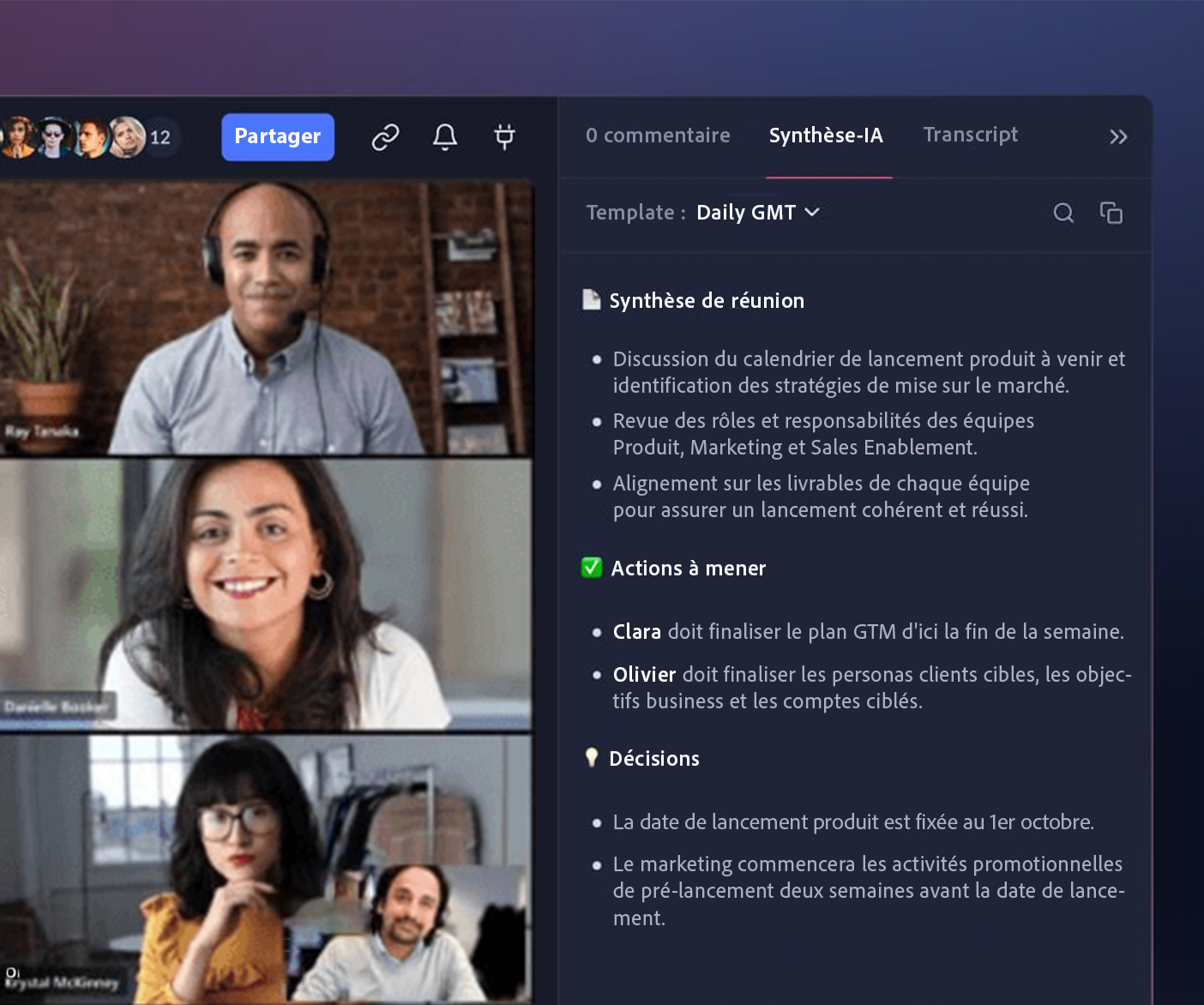Open the 0 commentaire tab
1204x1005 pixels.
658,135
